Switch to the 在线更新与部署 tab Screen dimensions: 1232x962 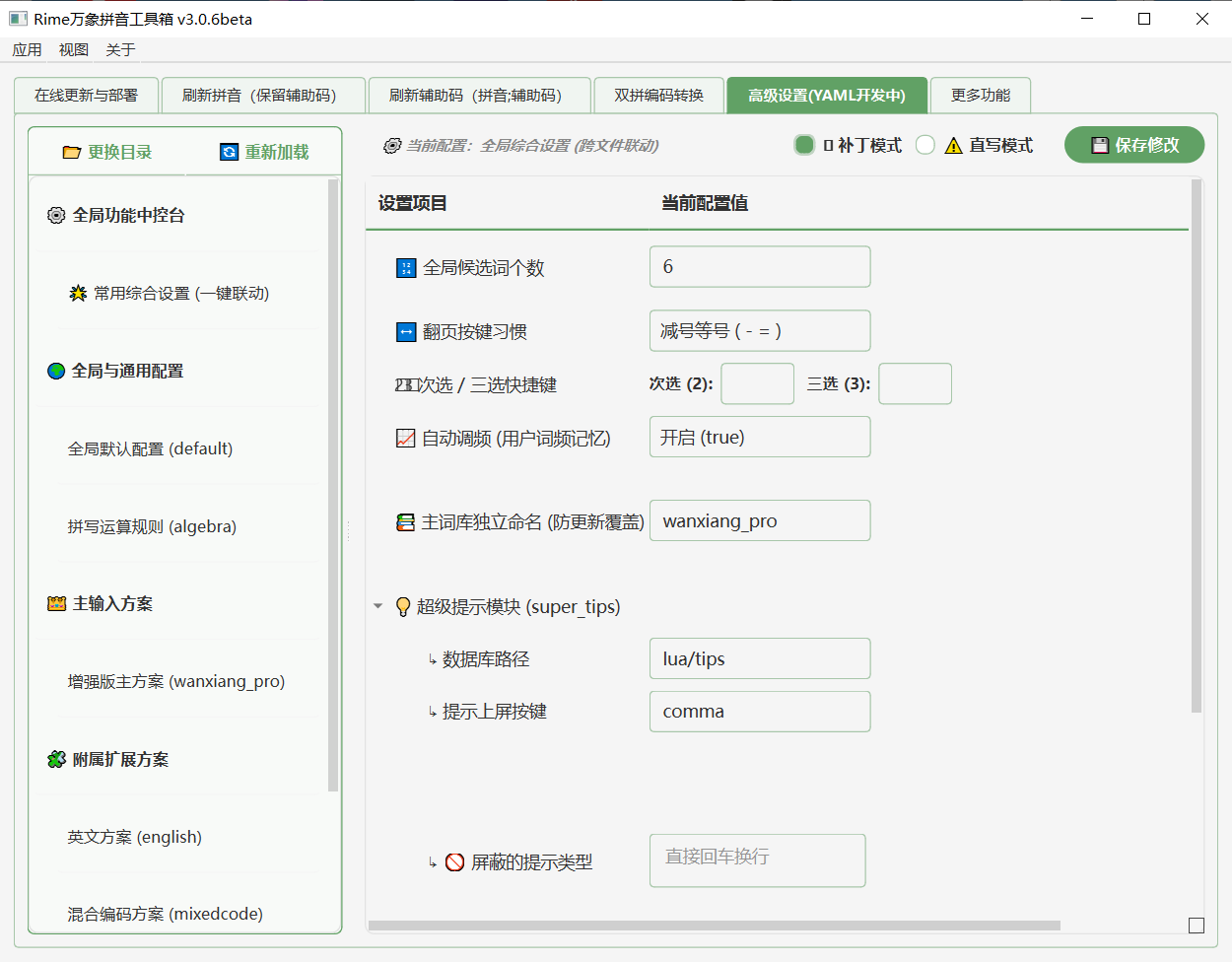[x=86, y=96]
